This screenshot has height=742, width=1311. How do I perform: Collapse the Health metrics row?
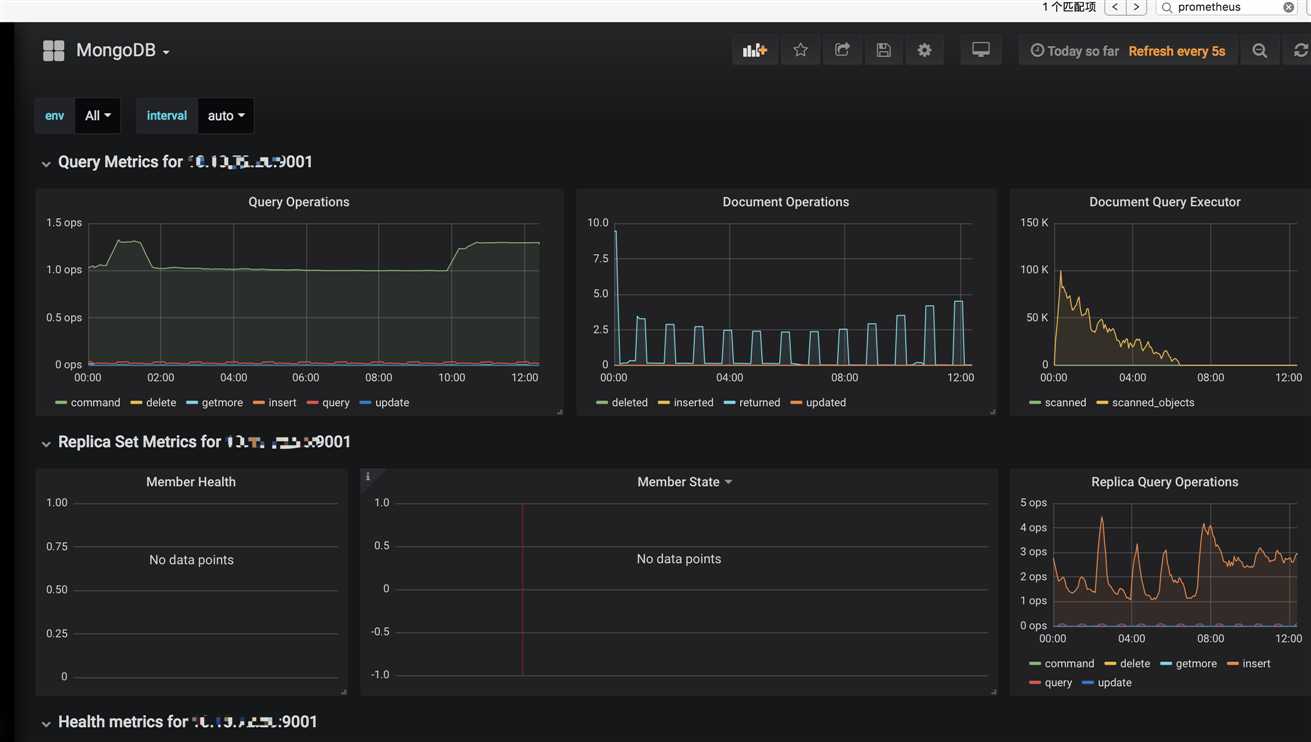coord(45,723)
